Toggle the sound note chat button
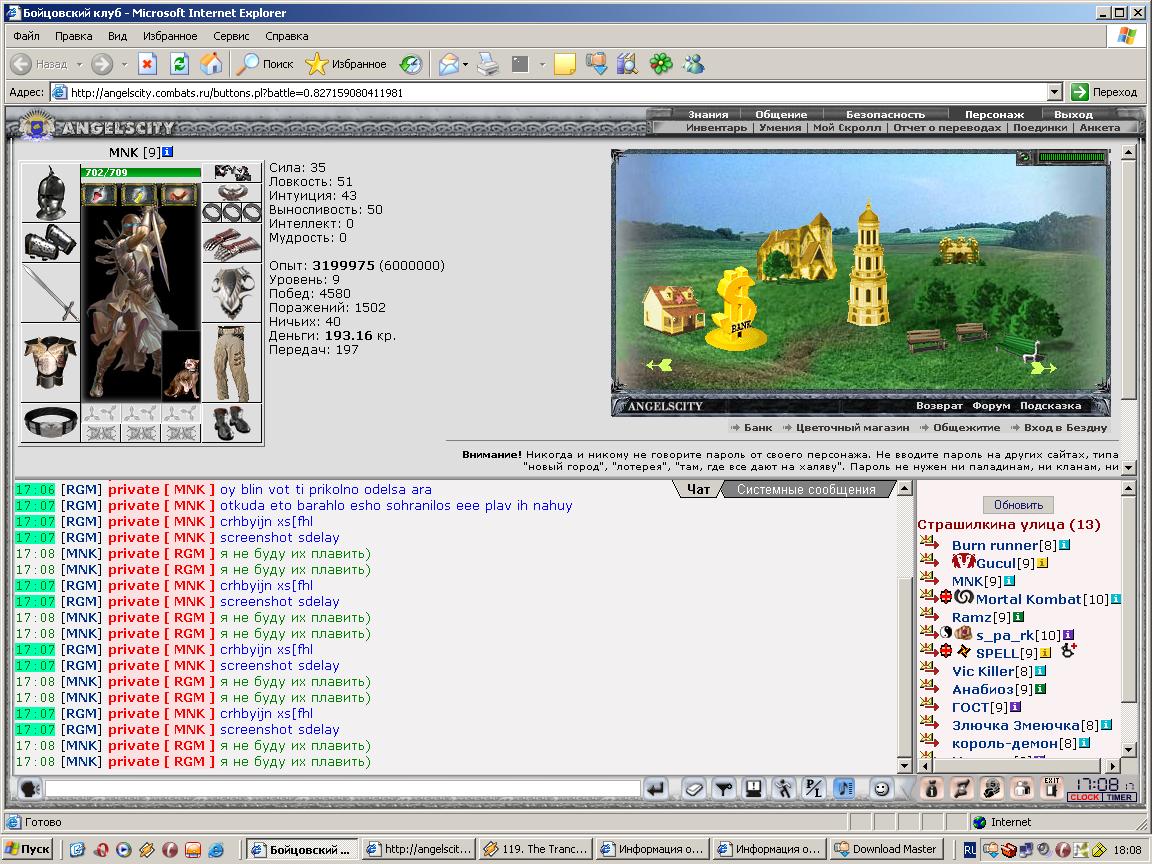The image size is (1152, 864). point(844,789)
